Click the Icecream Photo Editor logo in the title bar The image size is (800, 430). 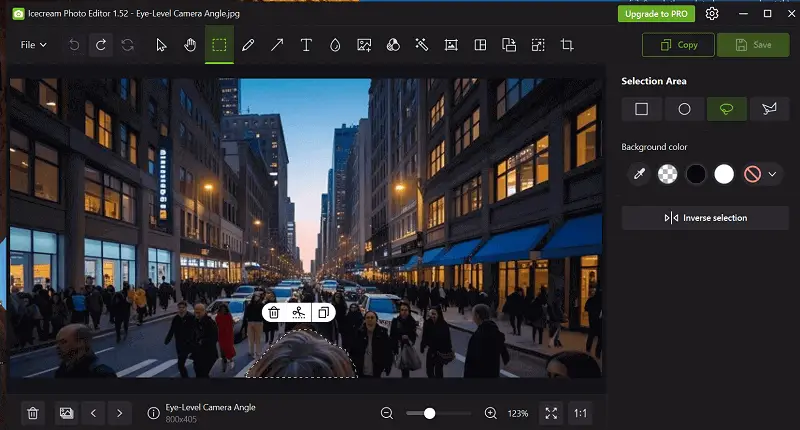(18, 14)
